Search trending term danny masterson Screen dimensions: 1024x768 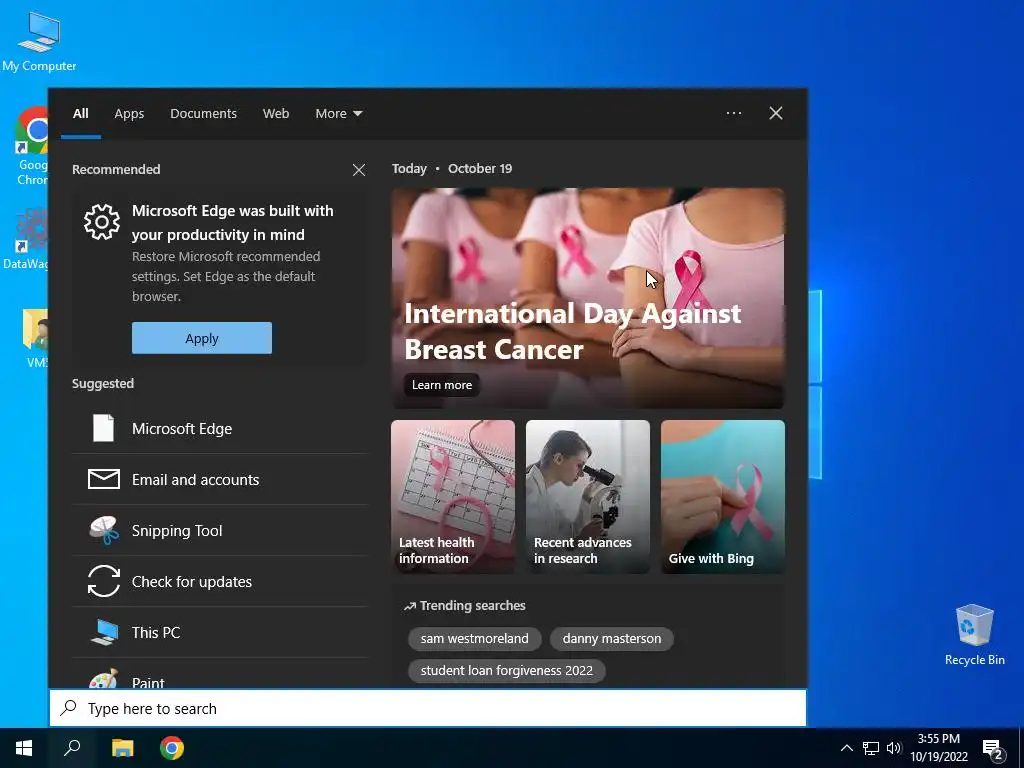pos(612,639)
